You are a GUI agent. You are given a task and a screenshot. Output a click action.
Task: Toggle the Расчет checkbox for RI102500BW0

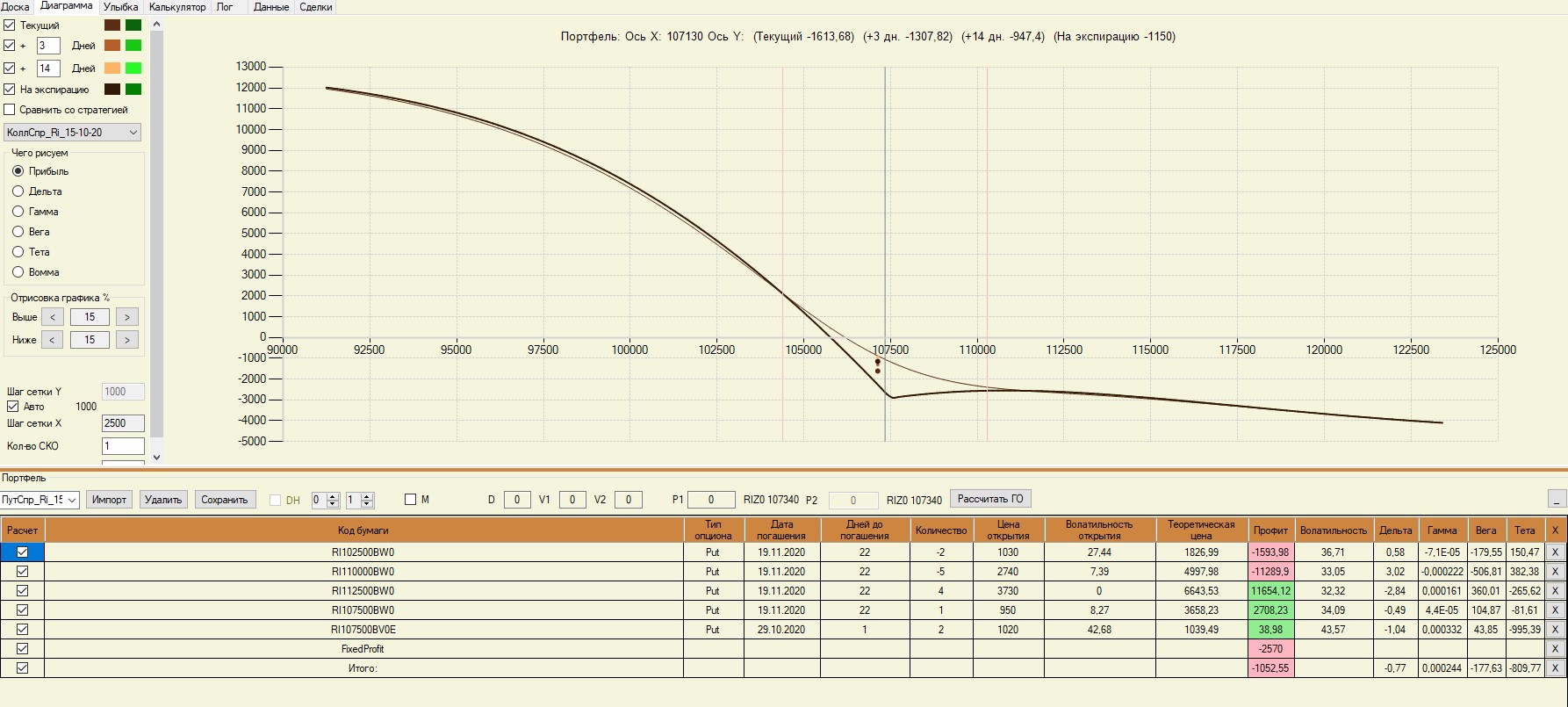23,552
